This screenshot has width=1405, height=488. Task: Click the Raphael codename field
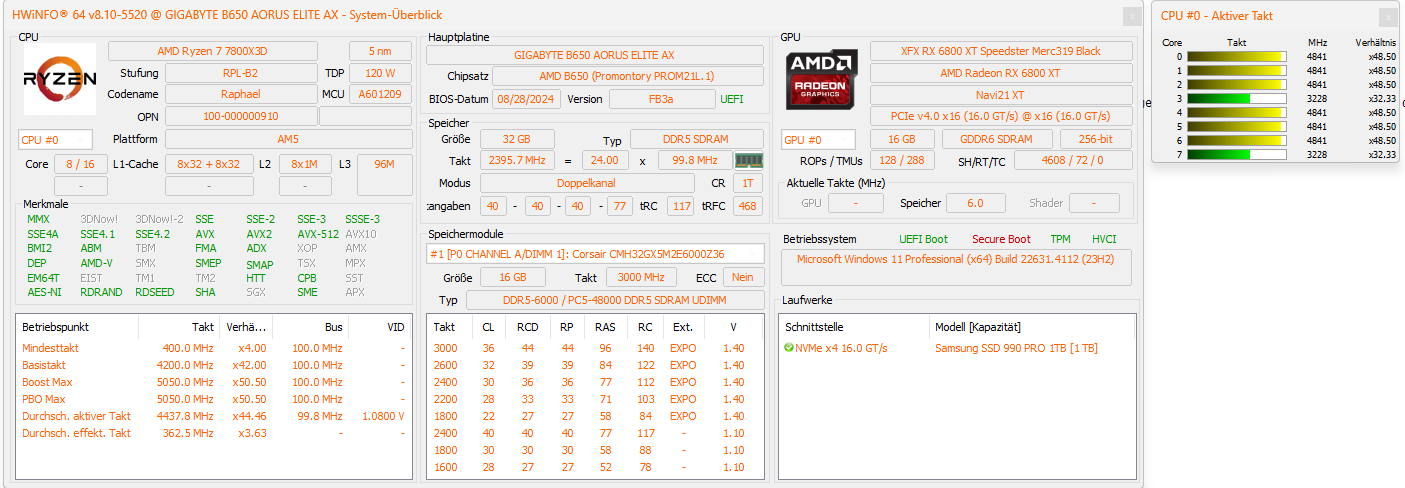pos(240,94)
